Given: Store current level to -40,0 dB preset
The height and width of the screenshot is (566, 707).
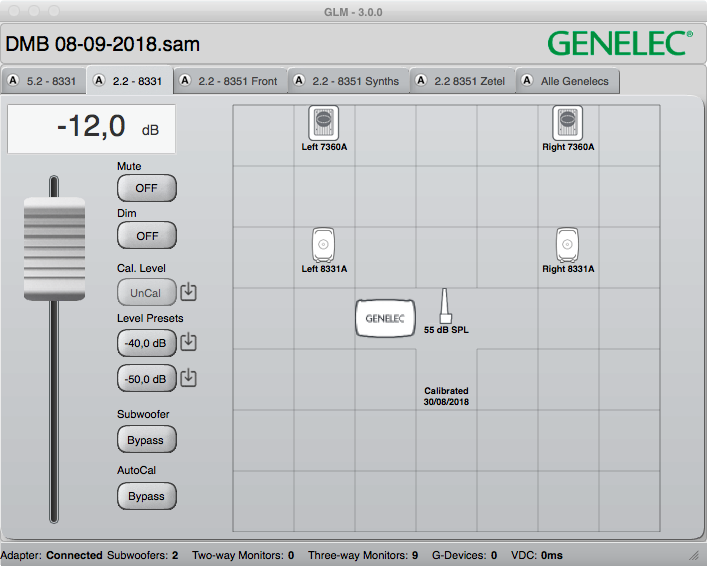Looking at the screenshot, I should tap(188, 342).
